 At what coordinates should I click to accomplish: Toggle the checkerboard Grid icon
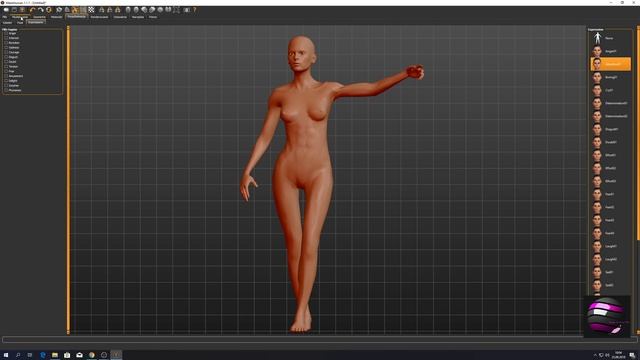pyautogui.click(x=91, y=10)
